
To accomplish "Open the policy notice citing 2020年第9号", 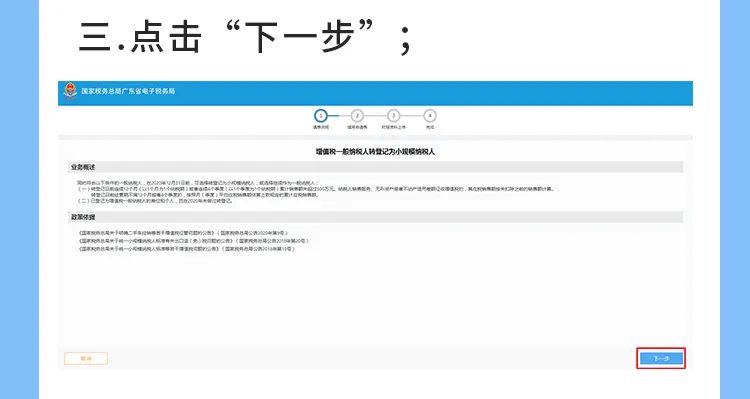I will 183,233.
